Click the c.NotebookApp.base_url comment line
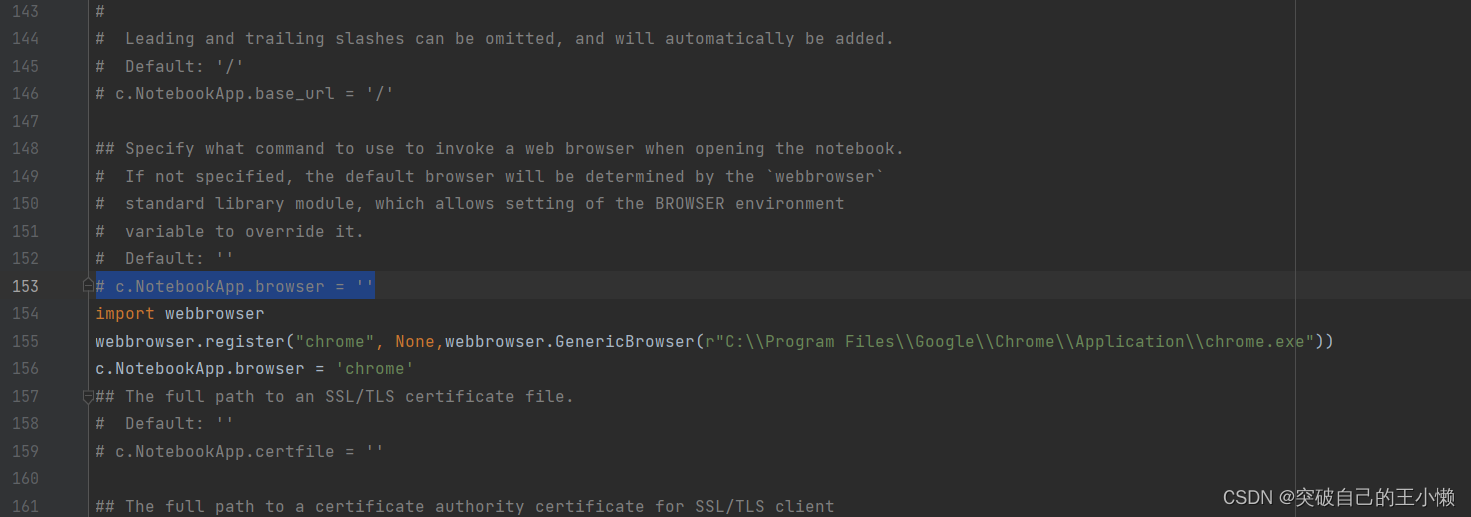This screenshot has height=517, width=1471. coord(245,94)
